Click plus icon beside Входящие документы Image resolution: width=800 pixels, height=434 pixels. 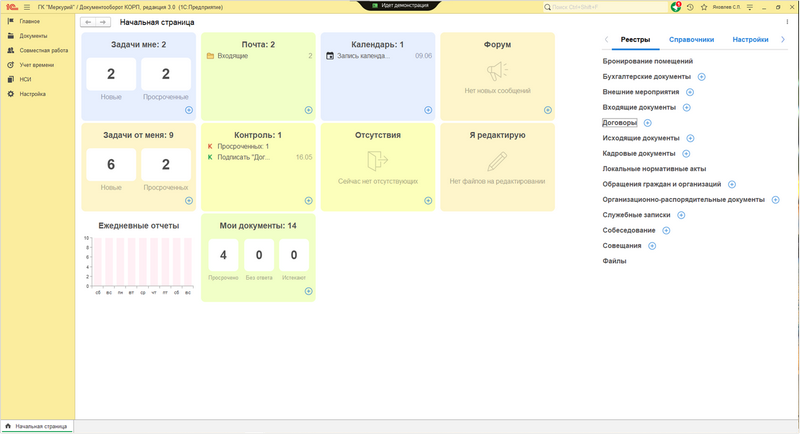click(685, 107)
